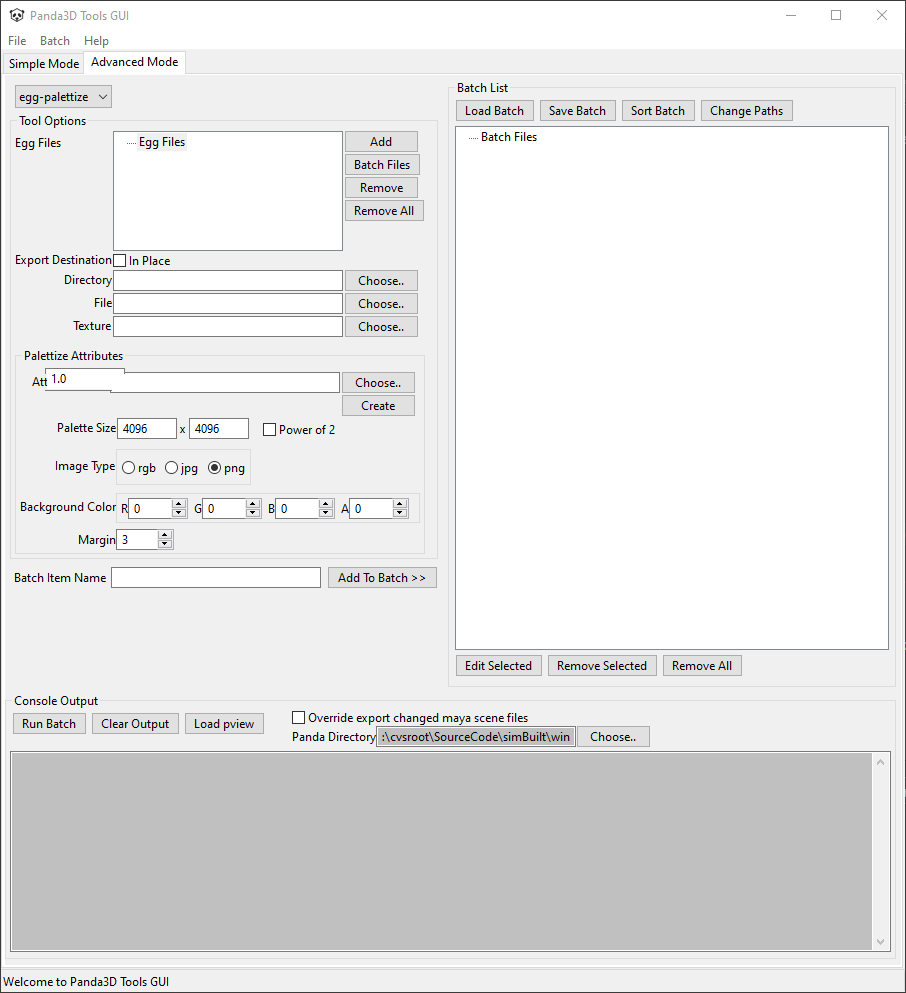Toggle the Power of 2 checkbox
Screen dimensions: 906x993
pyautogui.click(x=269, y=429)
